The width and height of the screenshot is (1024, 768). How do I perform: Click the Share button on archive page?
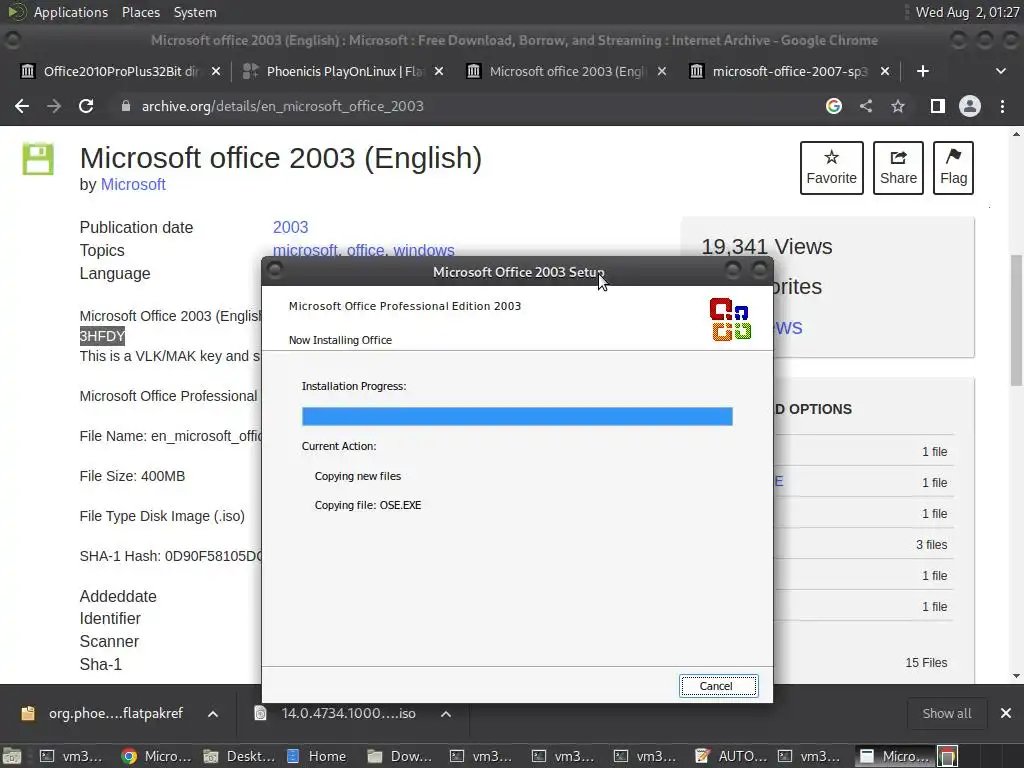tap(898, 168)
